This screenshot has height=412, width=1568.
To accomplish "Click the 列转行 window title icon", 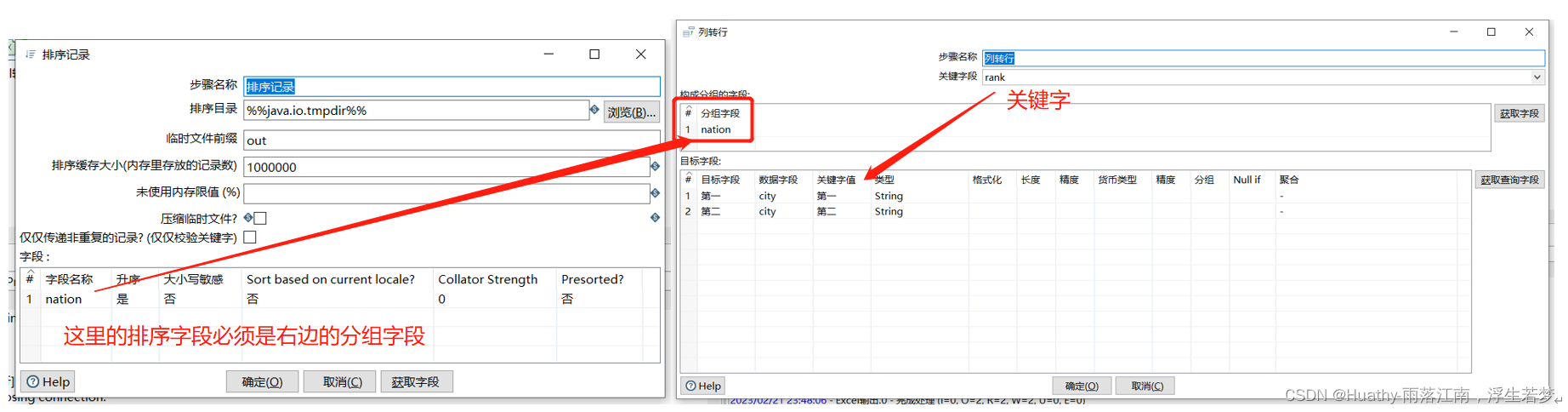I will coord(689,31).
